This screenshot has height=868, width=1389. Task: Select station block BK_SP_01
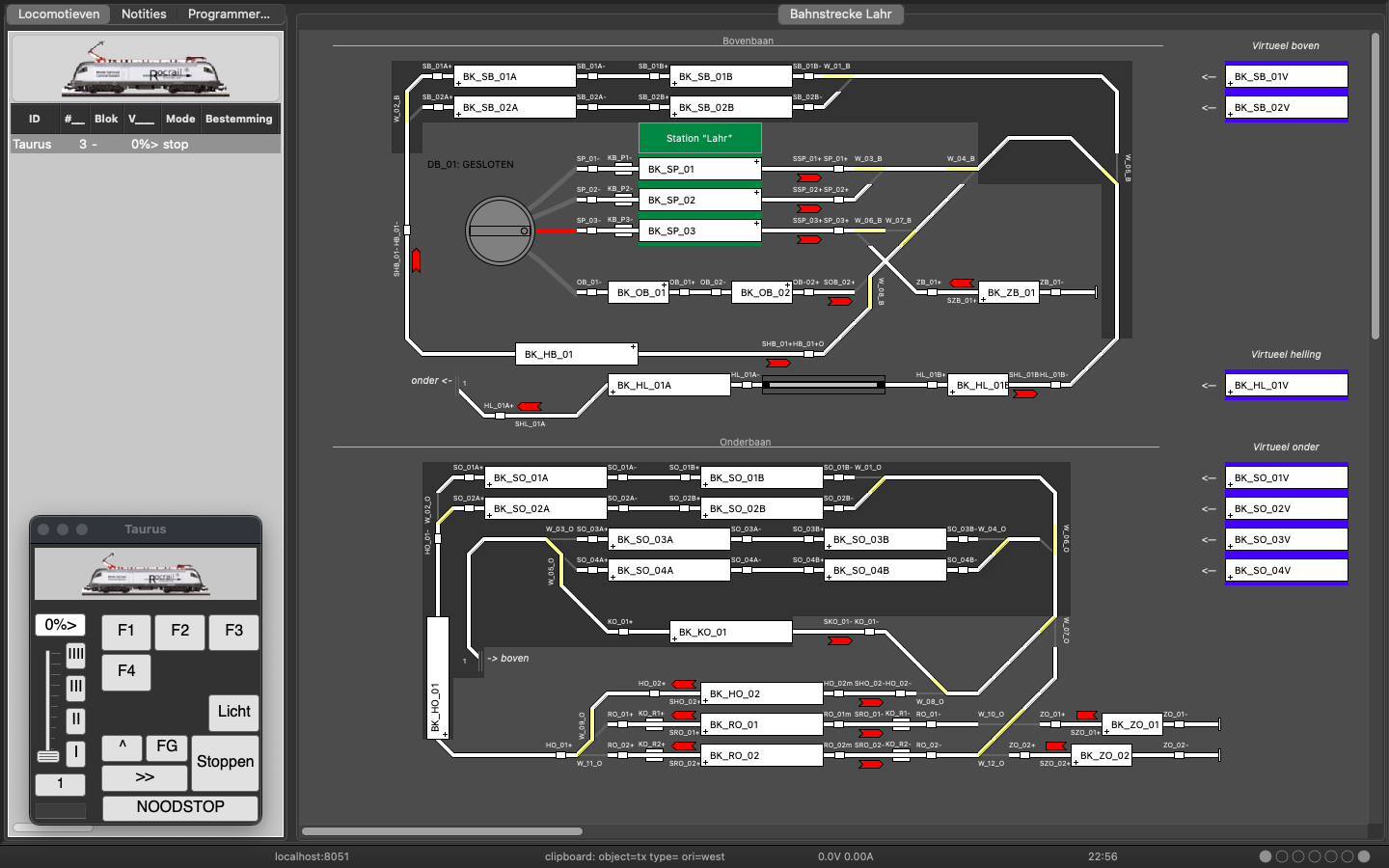click(x=700, y=170)
